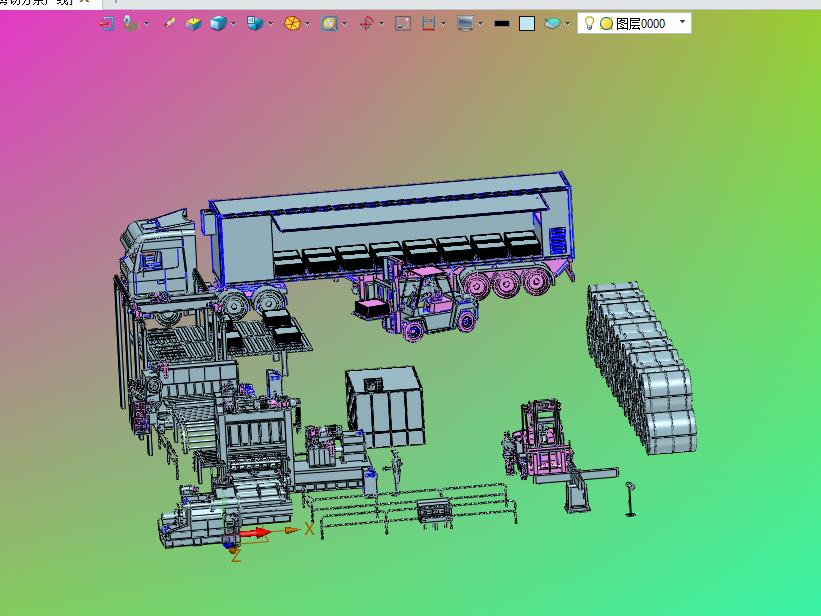Screen dimensions: 821x616
Task: Click the red crosshair rotate-view icon
Action: pos(367,24)
